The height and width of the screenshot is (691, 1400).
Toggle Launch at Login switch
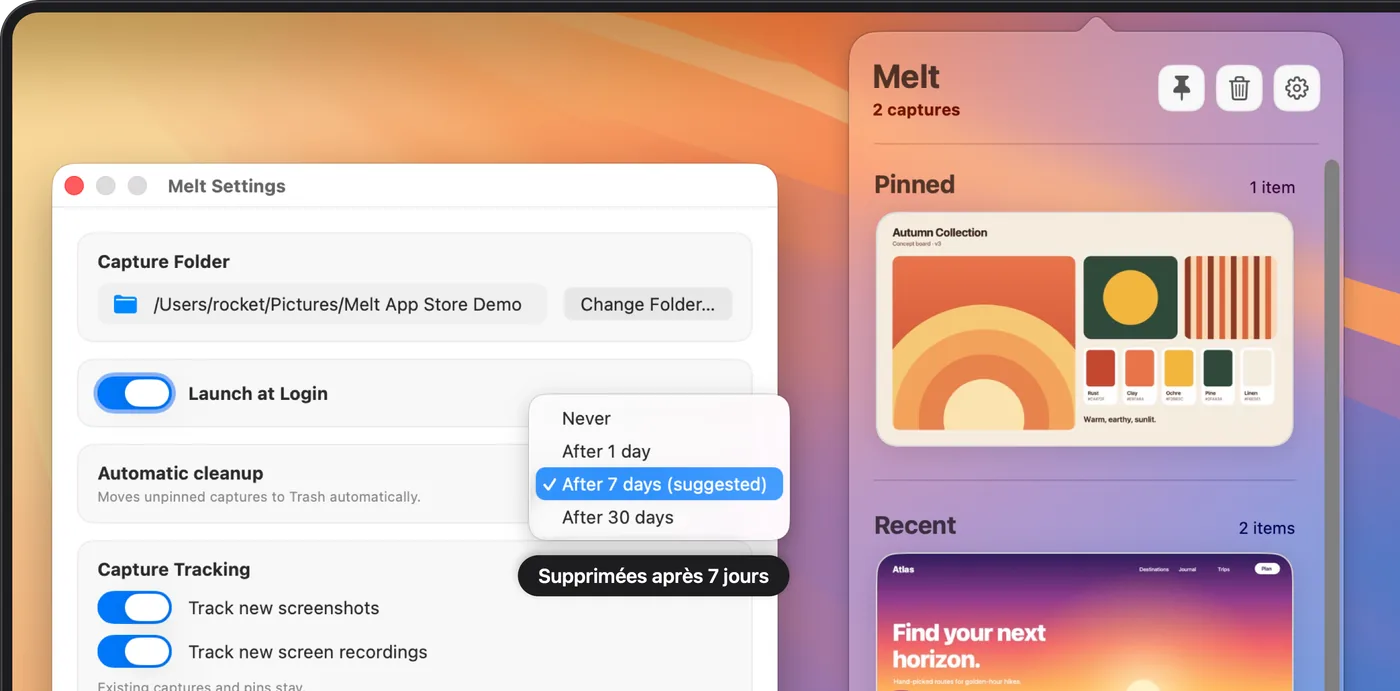135,393
